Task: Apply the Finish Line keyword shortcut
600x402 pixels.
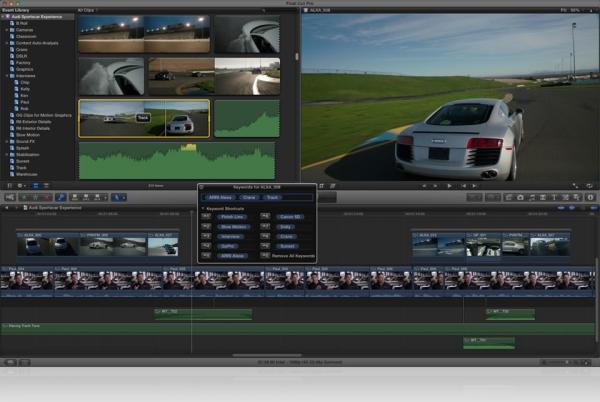Action: click(232, 217)
